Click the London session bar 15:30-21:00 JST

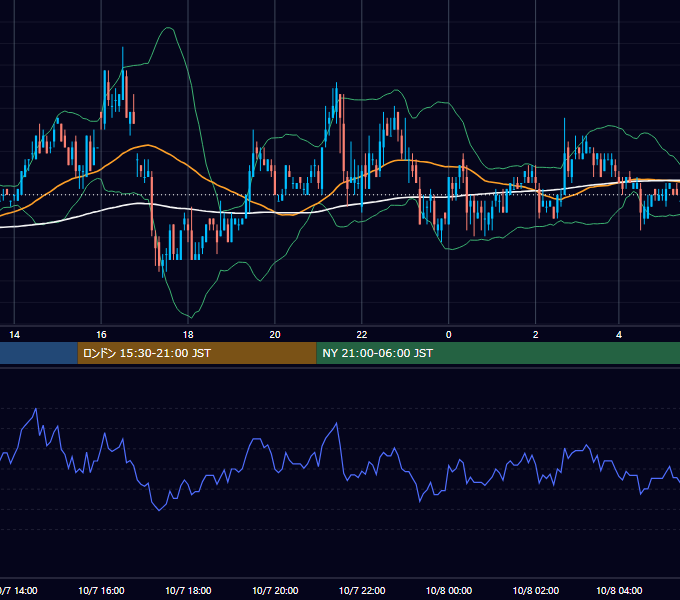pyautogui.click(x=197, y=353)
